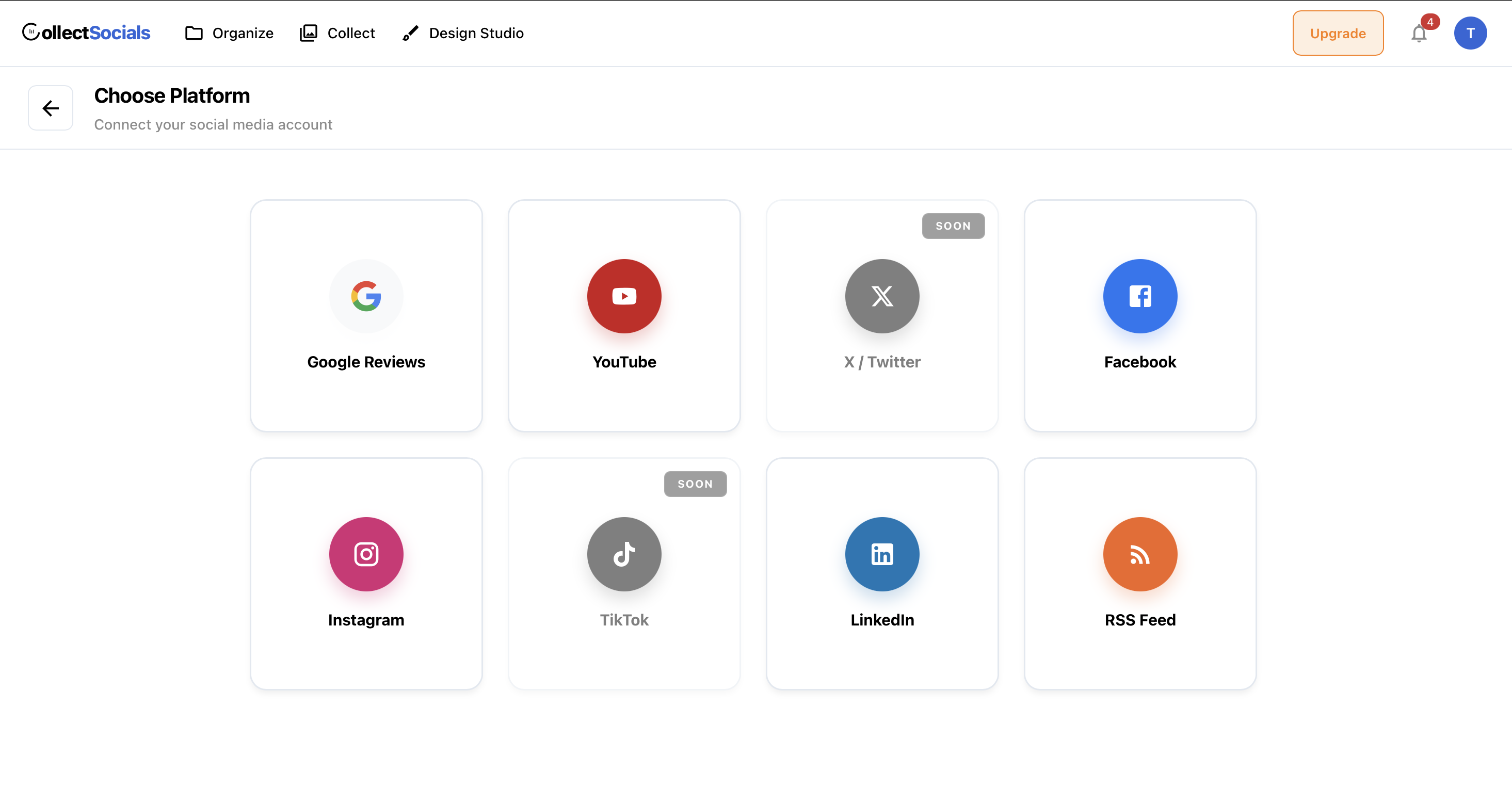Click the Design Studio brush icon
1512x803 pixels.
[410, 33]
